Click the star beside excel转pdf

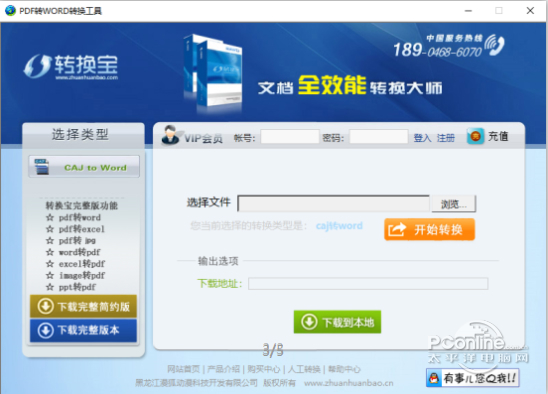[50, 264]
